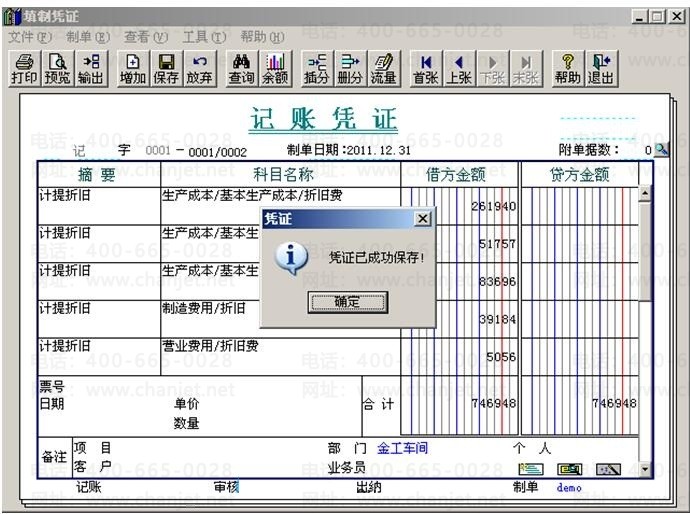The height and width of the screenshot is (514, 690).
Task: Click voucher number field 0001
Action: click(158, 151)
